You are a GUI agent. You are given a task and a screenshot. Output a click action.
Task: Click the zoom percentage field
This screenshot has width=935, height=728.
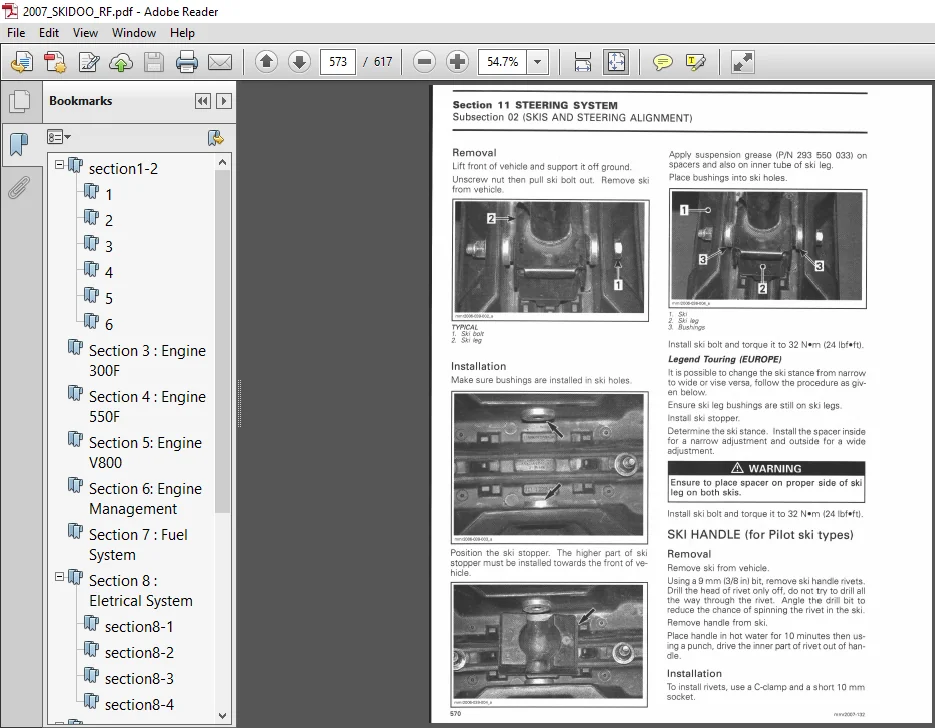coord(502,61)
